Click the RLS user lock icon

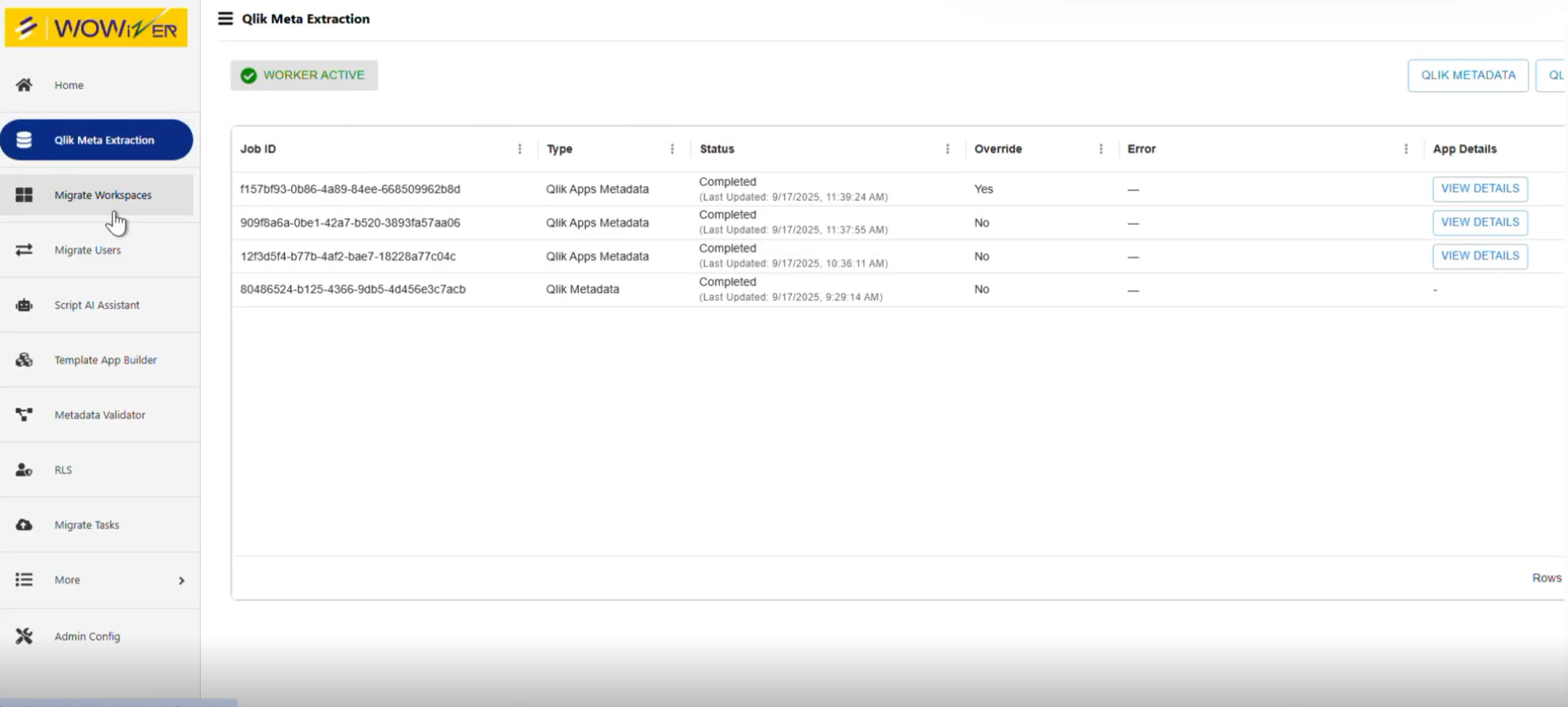coord(24,470)
